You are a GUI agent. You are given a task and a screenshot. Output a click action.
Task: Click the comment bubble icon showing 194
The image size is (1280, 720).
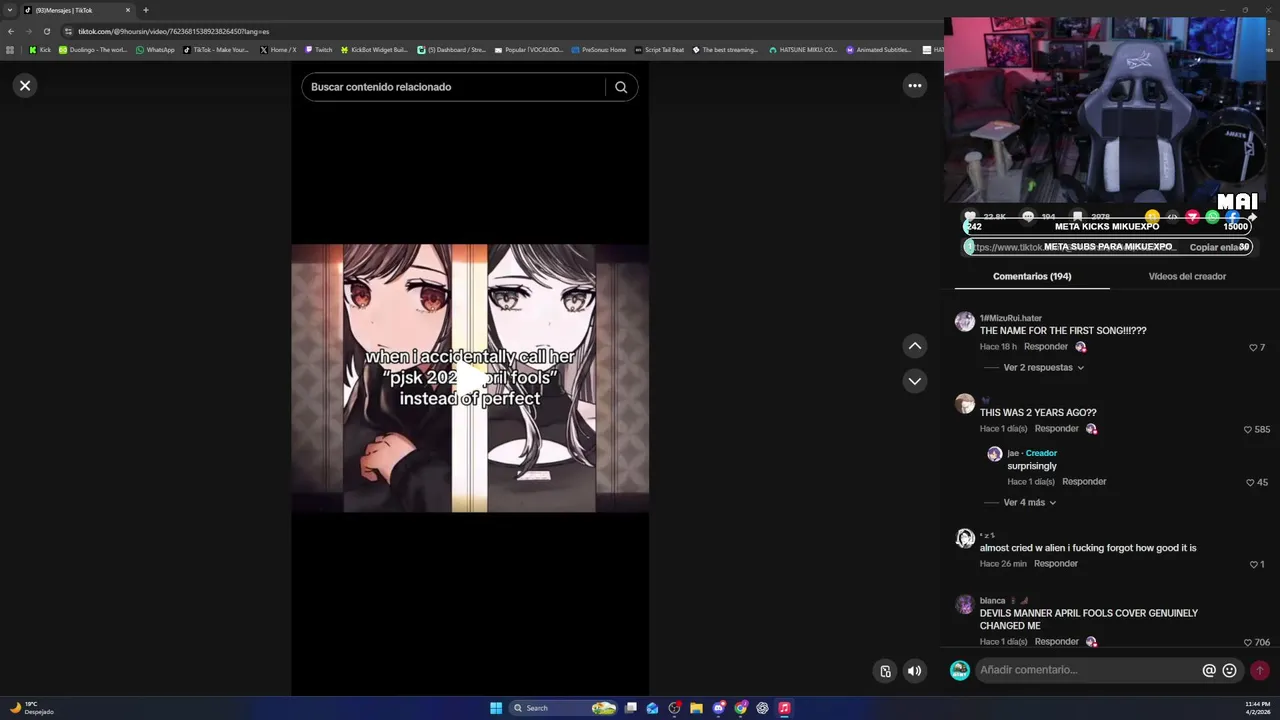click(x=1028, y=217)
